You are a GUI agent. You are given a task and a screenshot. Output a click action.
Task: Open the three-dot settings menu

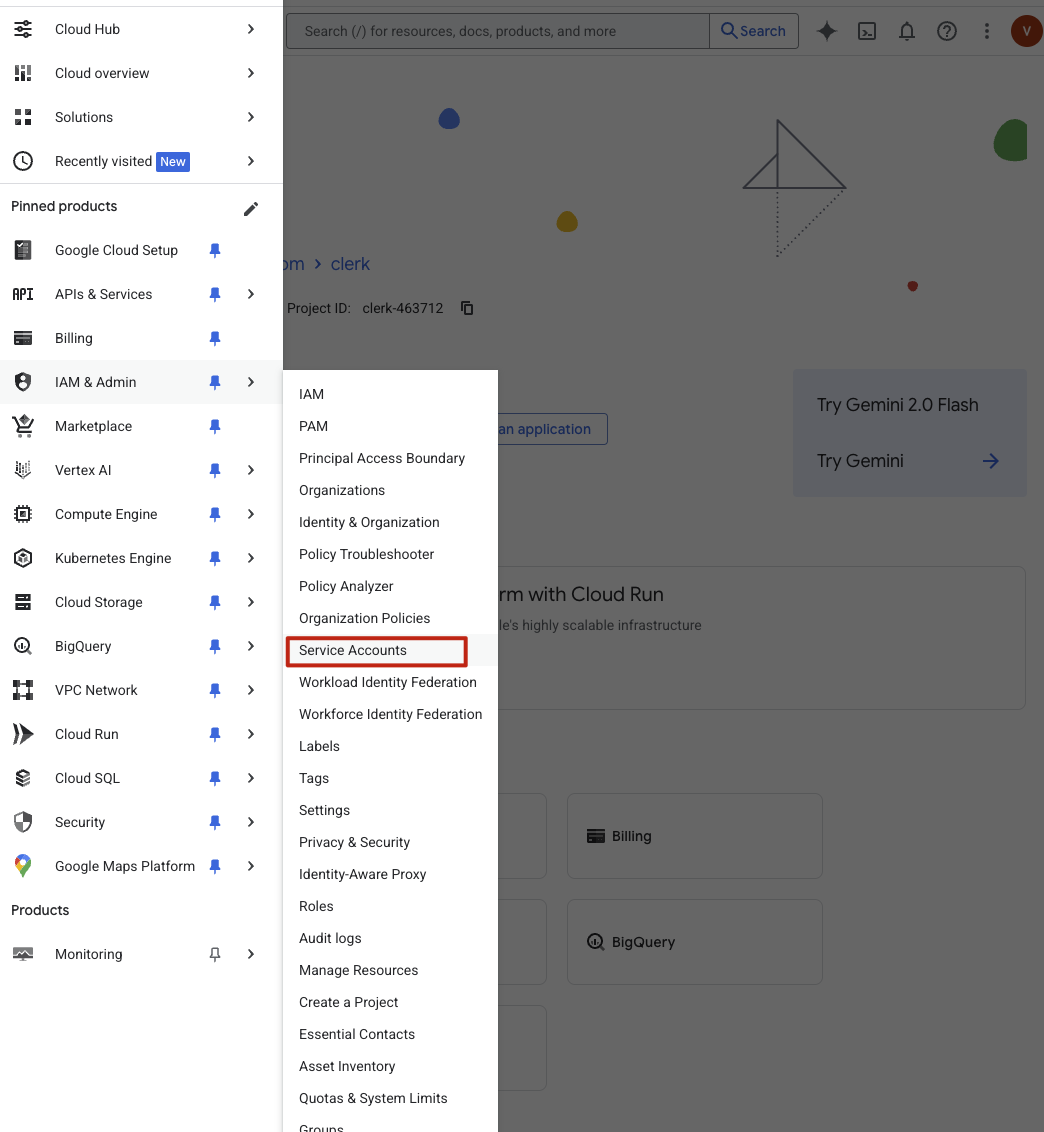pos(987,31)
